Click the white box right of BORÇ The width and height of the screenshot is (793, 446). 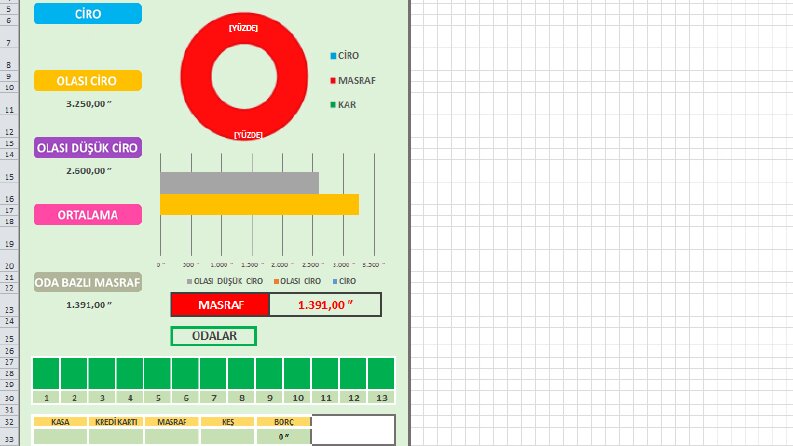354,430
